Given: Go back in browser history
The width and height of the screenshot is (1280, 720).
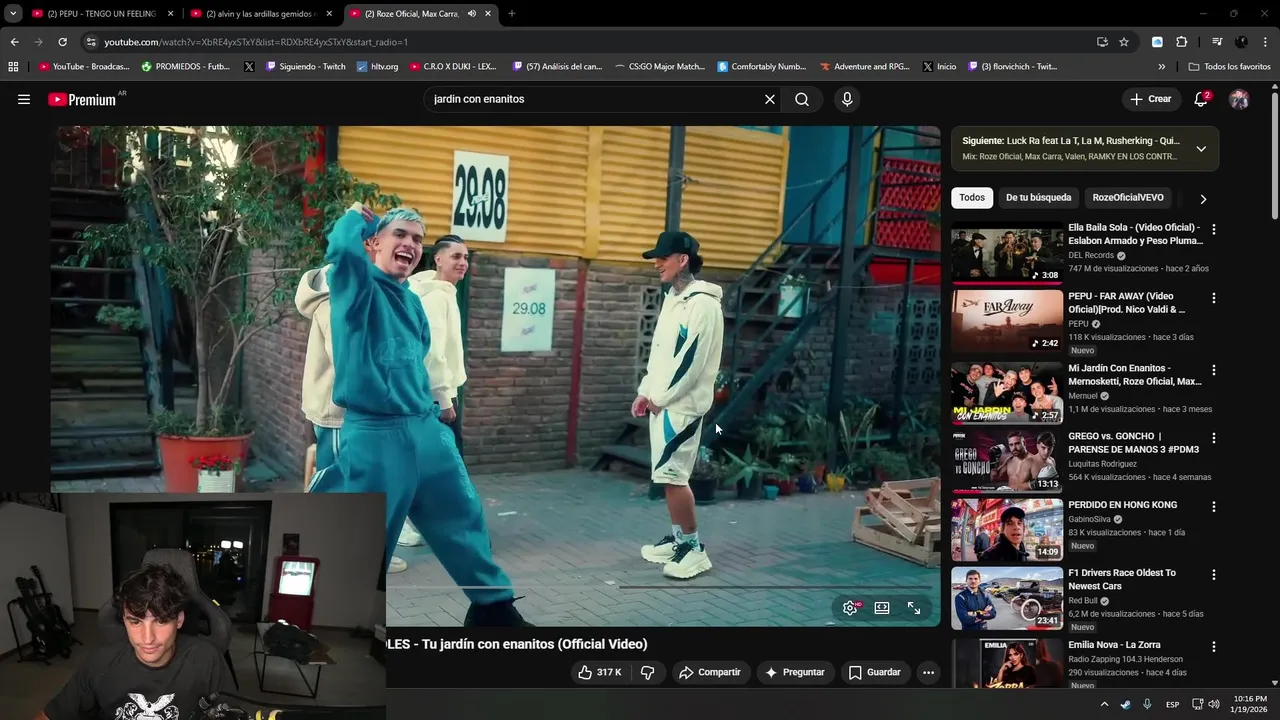Looking at the screenshot, I should pyautogui.click(x=14, y=42).
